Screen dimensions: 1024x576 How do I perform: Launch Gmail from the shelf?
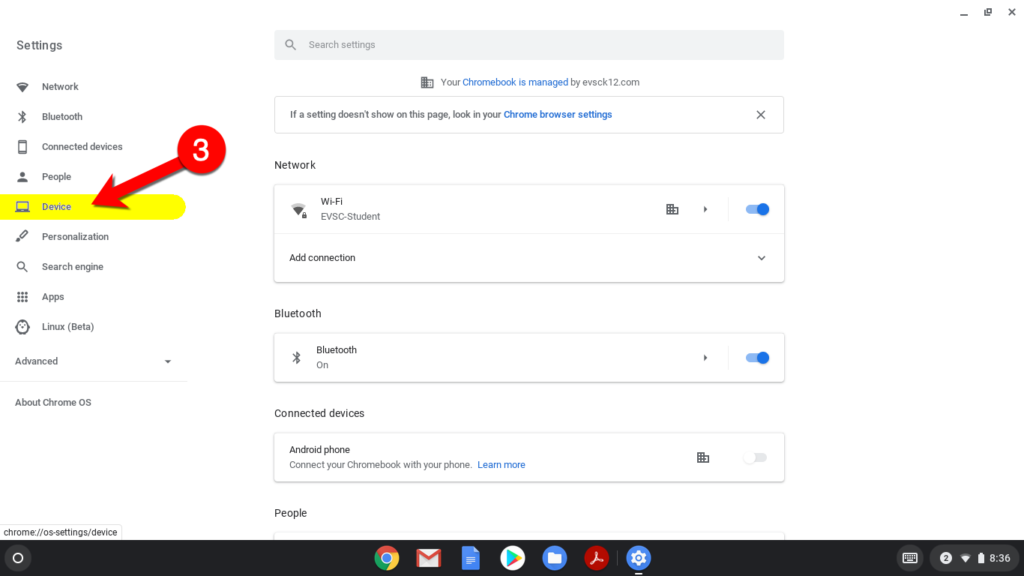[x=428, y=558]
